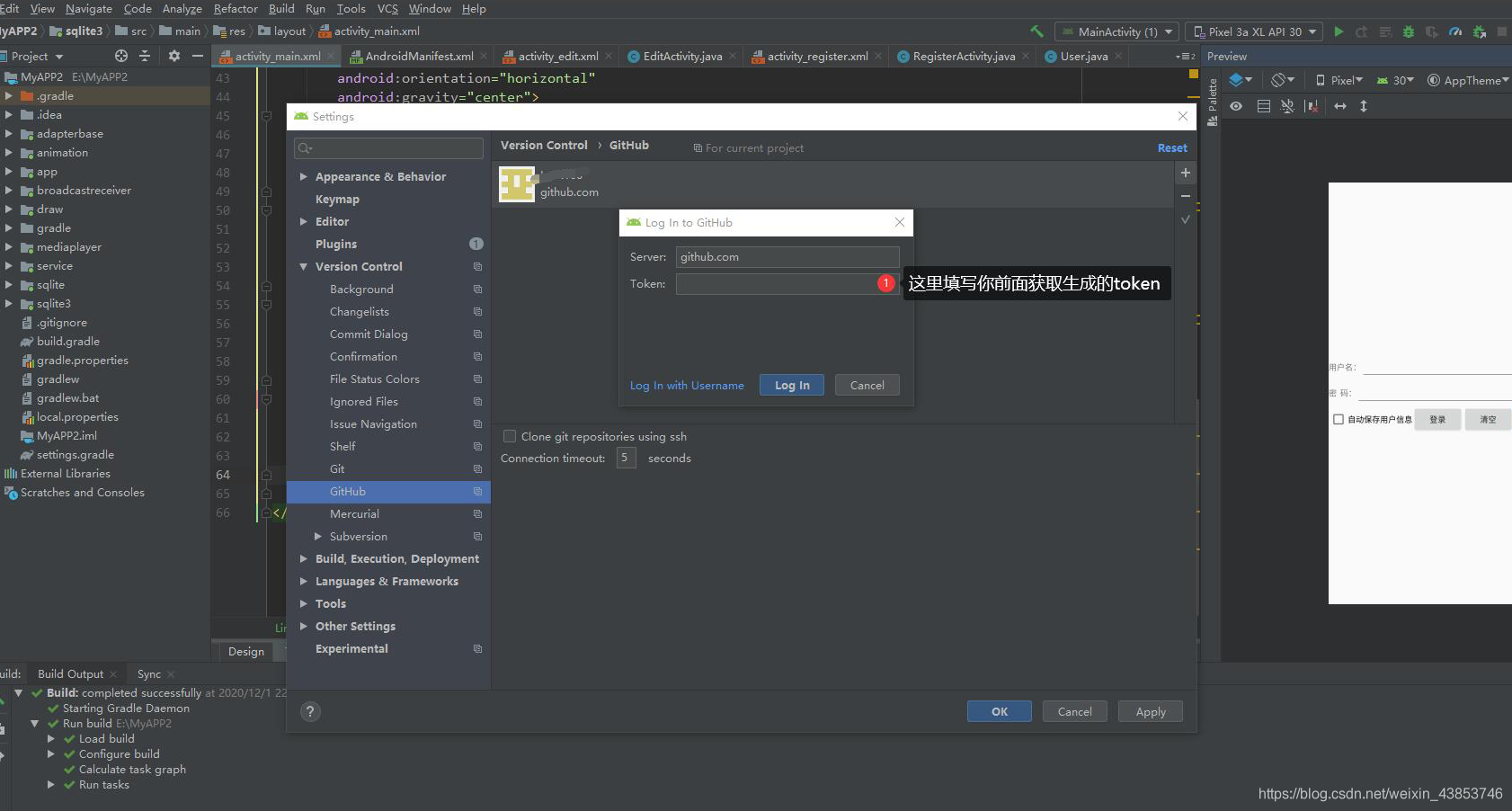Viewport: 1512px width, 811px height.
Task: Click OK in the Settings dialog
Action: tap(1000, 711)
